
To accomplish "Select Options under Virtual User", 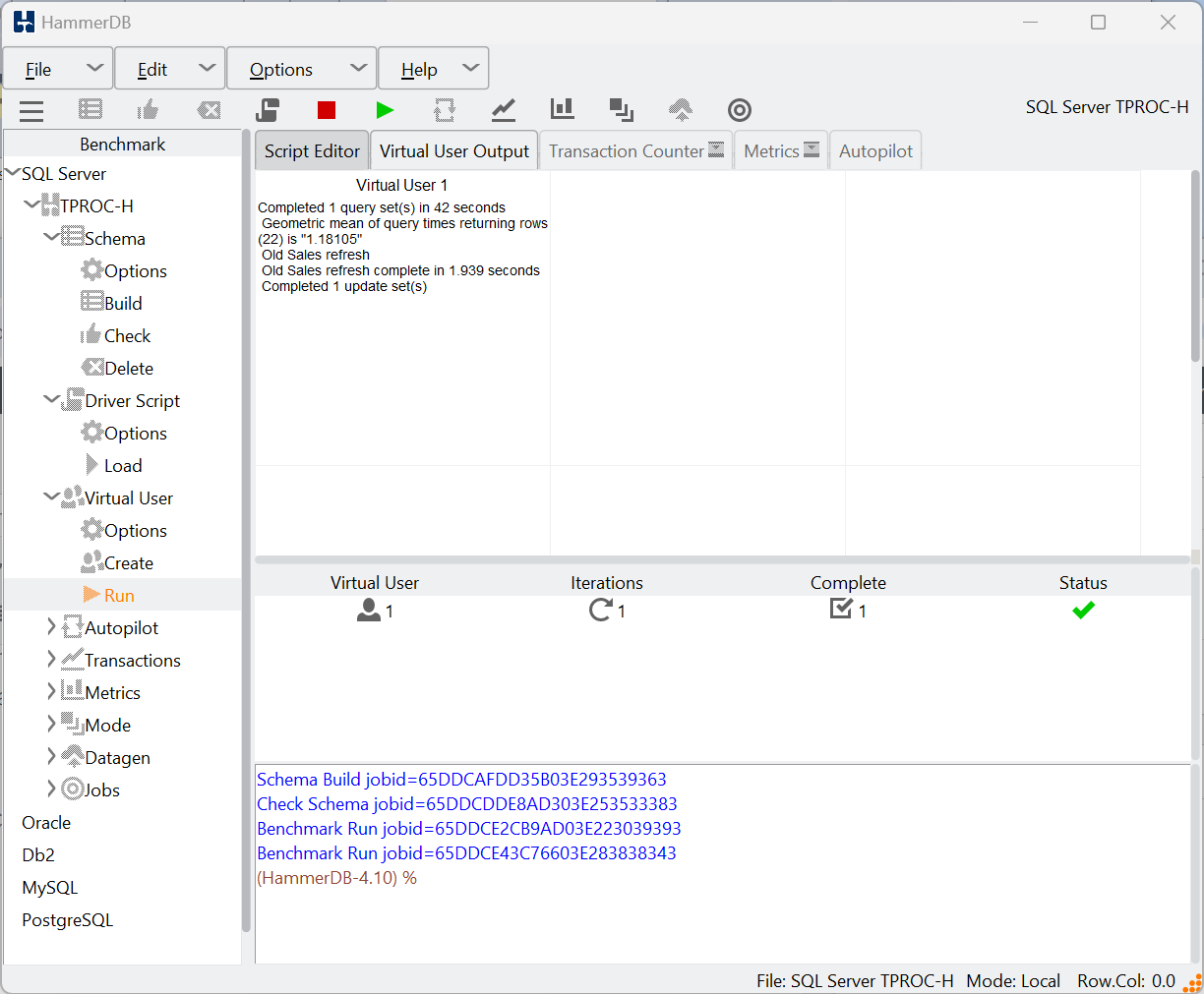I will 135,530.
